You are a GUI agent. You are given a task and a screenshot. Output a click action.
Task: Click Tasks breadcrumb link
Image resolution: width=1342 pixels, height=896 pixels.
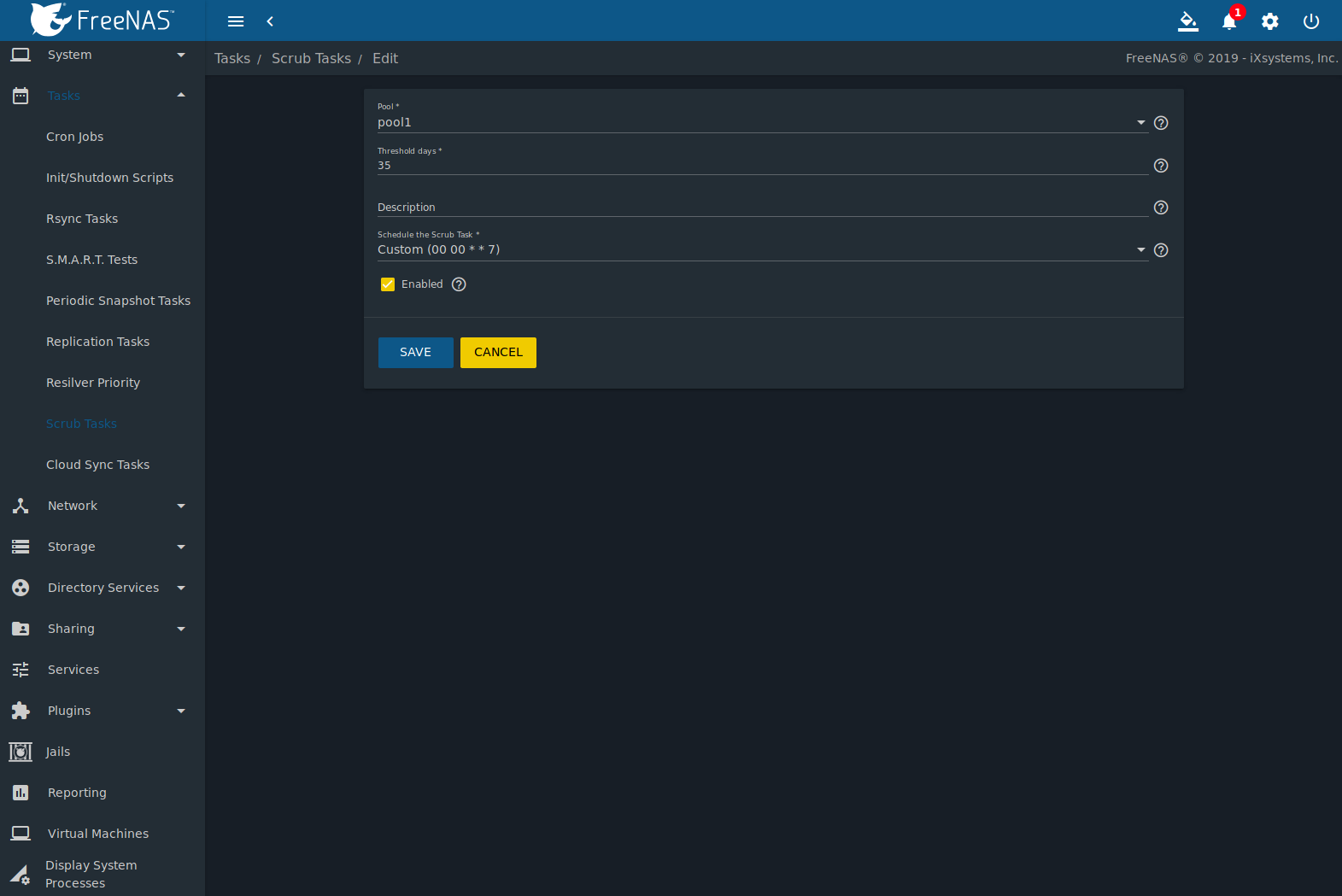click(x=232, y=58)
